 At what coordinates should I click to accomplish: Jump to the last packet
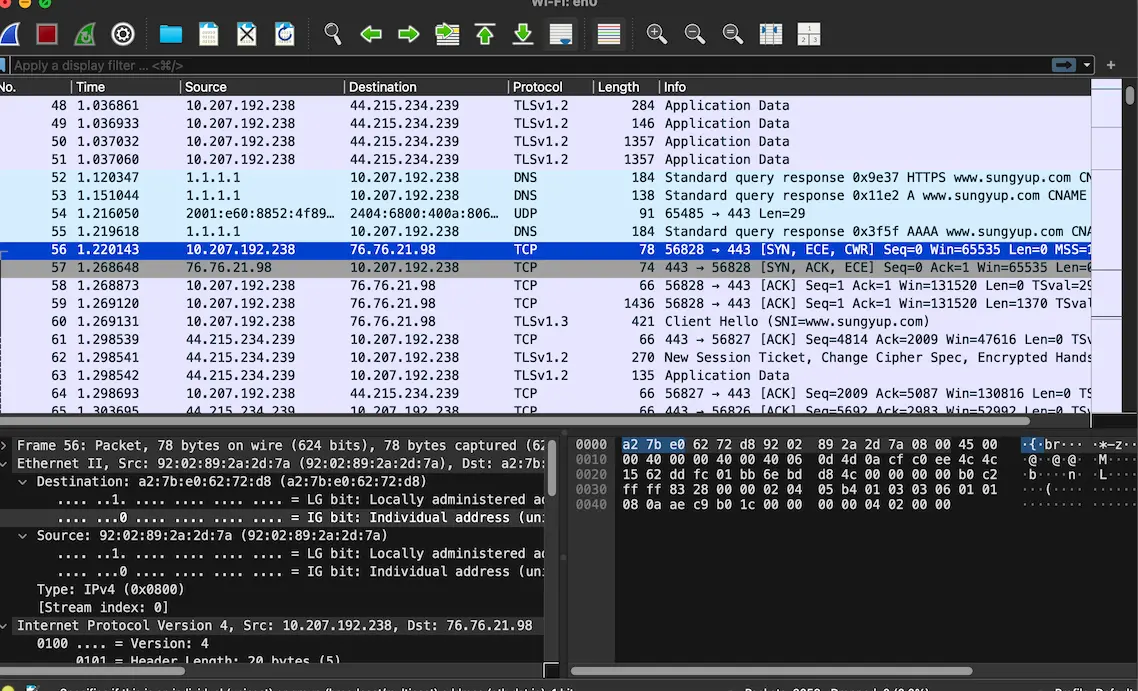click(523, 33)
